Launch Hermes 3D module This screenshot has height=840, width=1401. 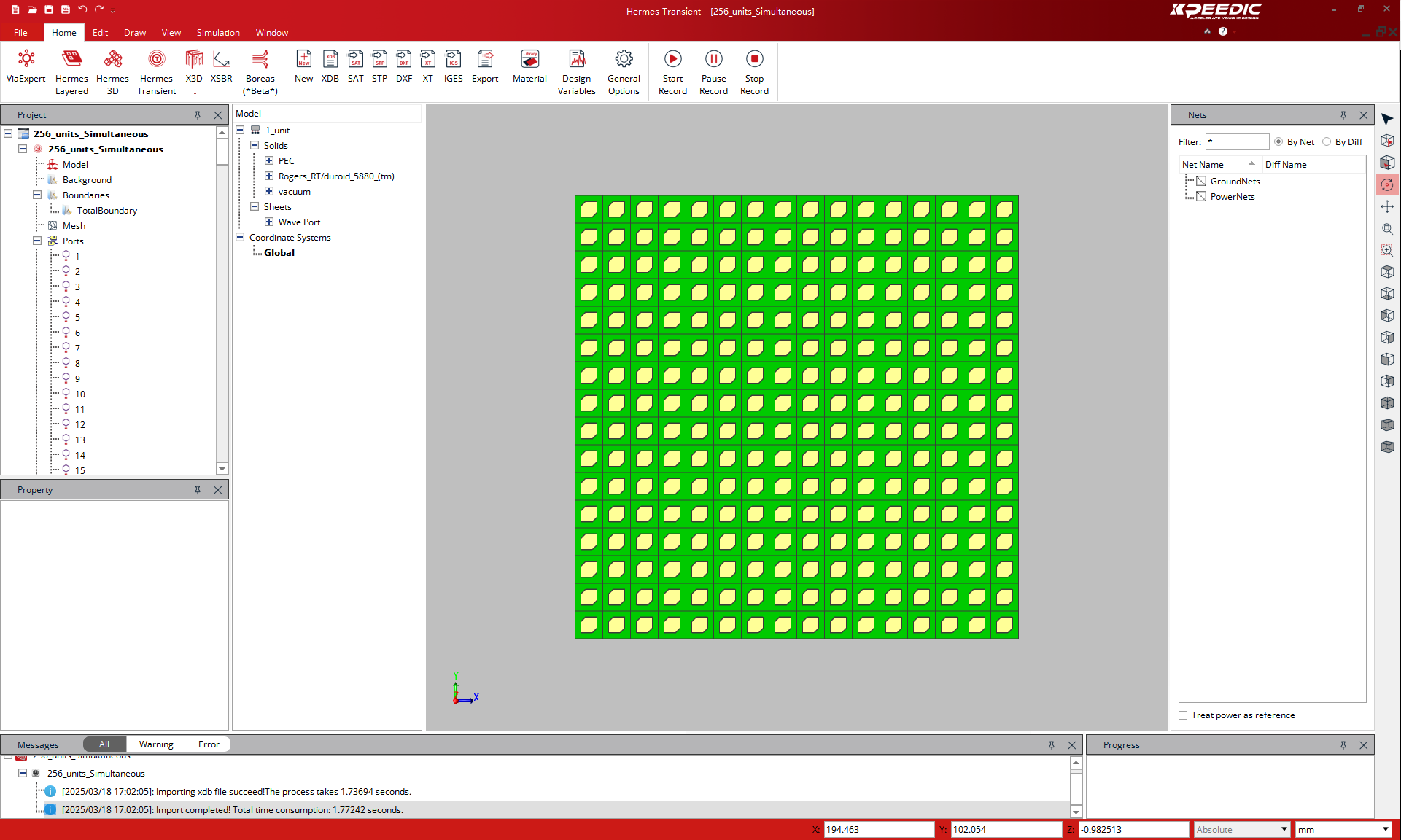pos(112,72)
